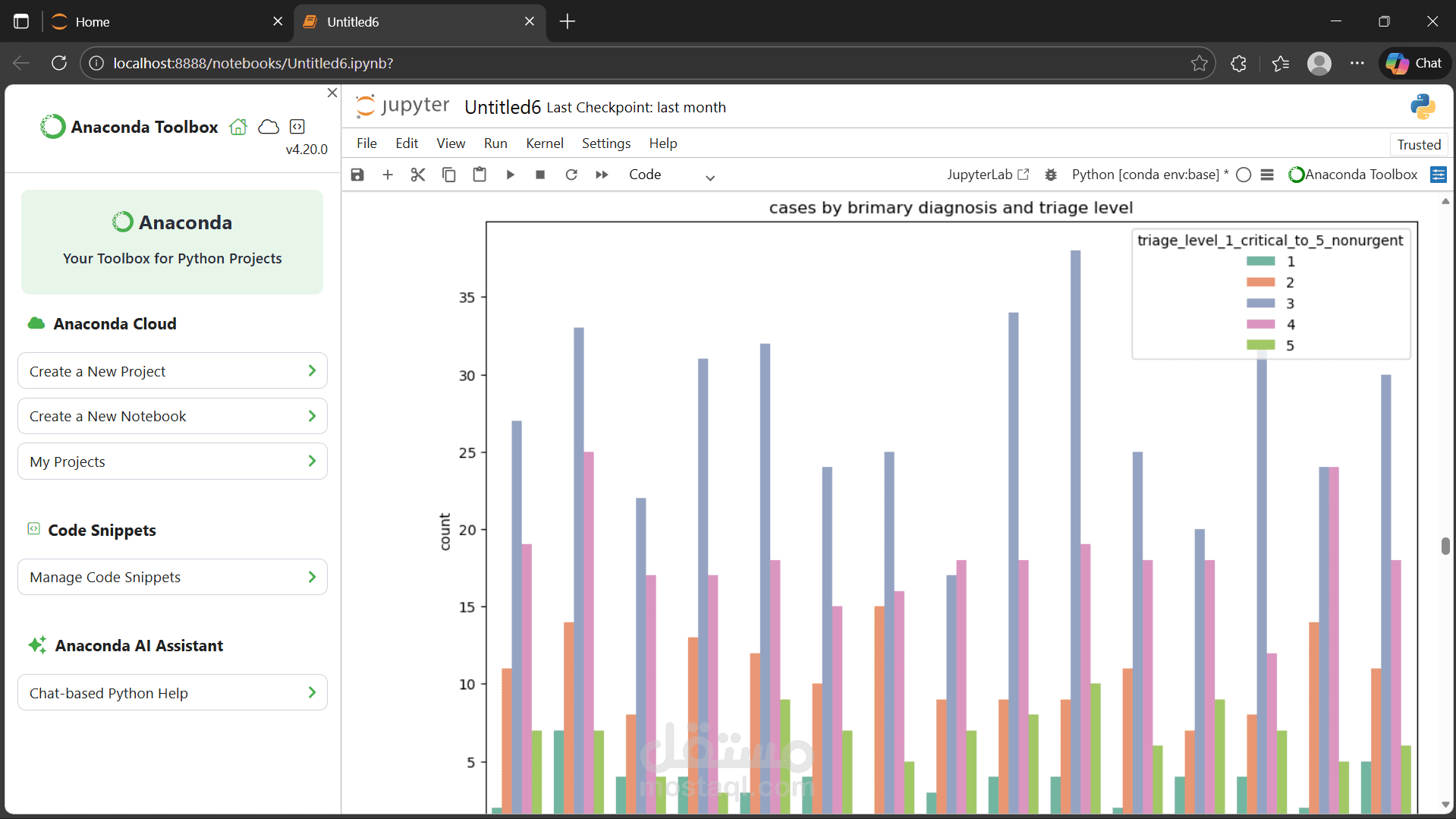Screen dimensions: 1456x819
Task: Run the selected cell and advance
Action: (x=511, y=175)
